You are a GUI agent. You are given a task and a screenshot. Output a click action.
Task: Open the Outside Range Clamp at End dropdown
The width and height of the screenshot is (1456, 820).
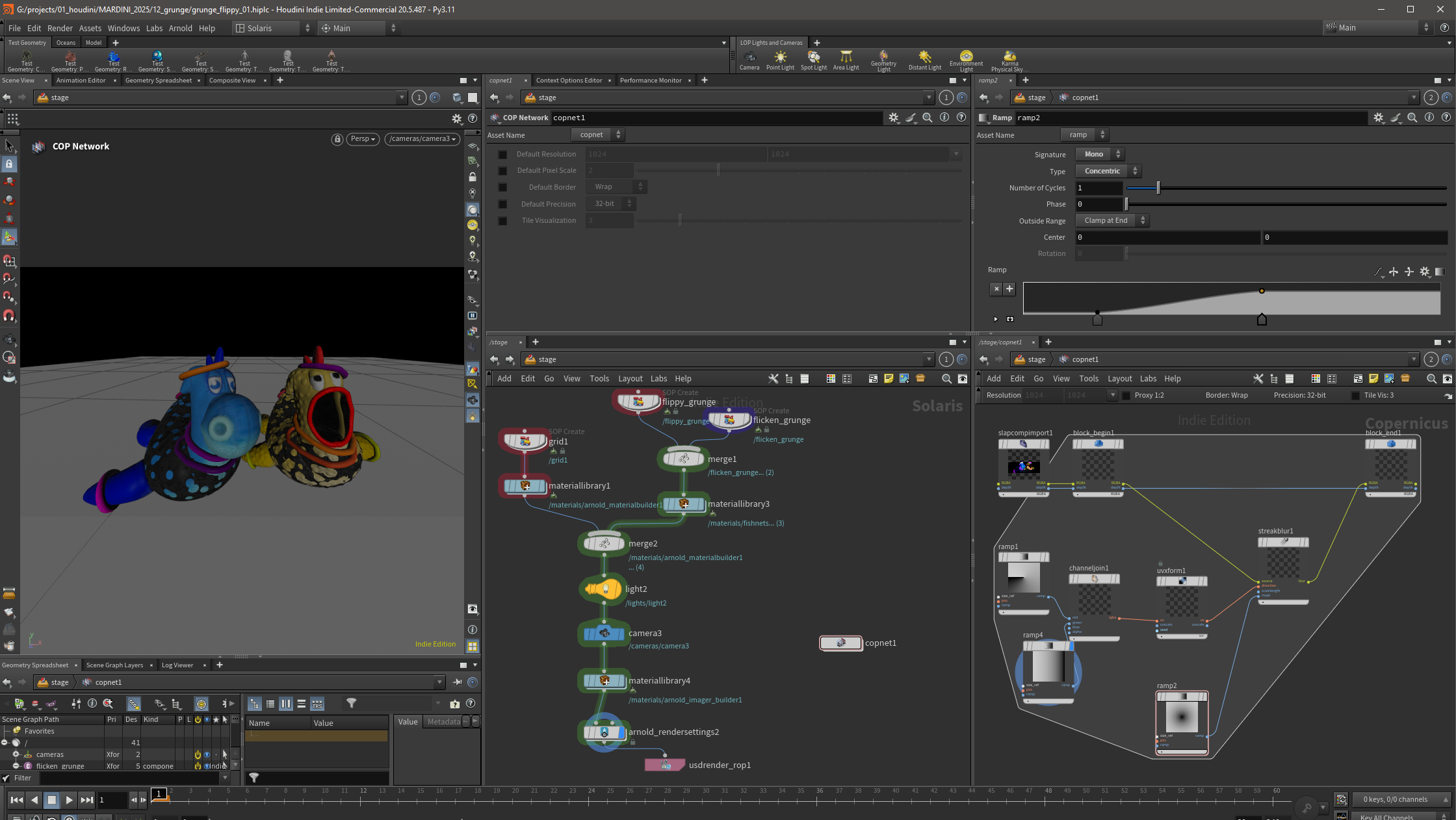[x=1112, y=221]
